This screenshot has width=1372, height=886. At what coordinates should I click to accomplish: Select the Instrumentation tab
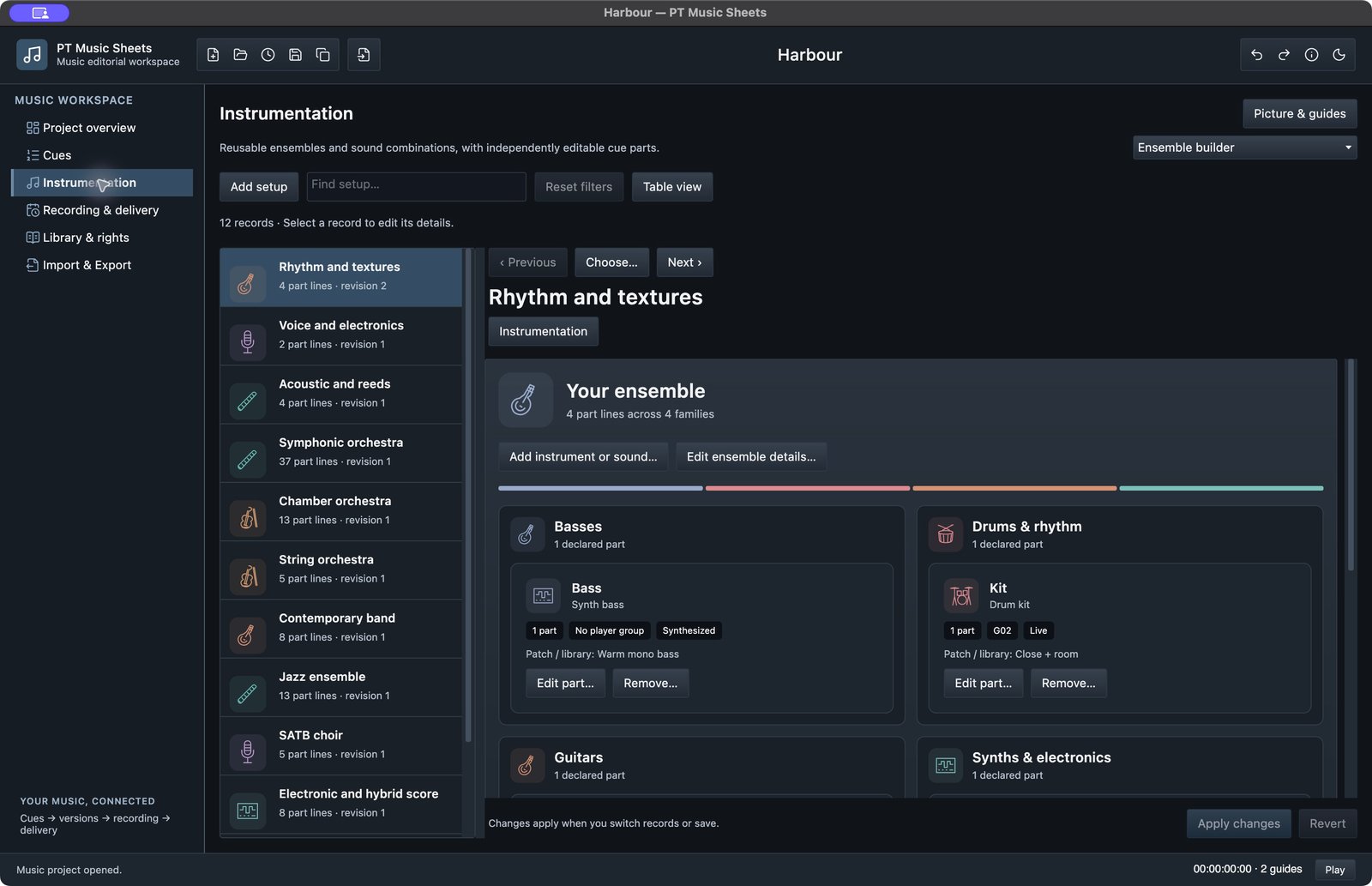[x=544, y=331]
